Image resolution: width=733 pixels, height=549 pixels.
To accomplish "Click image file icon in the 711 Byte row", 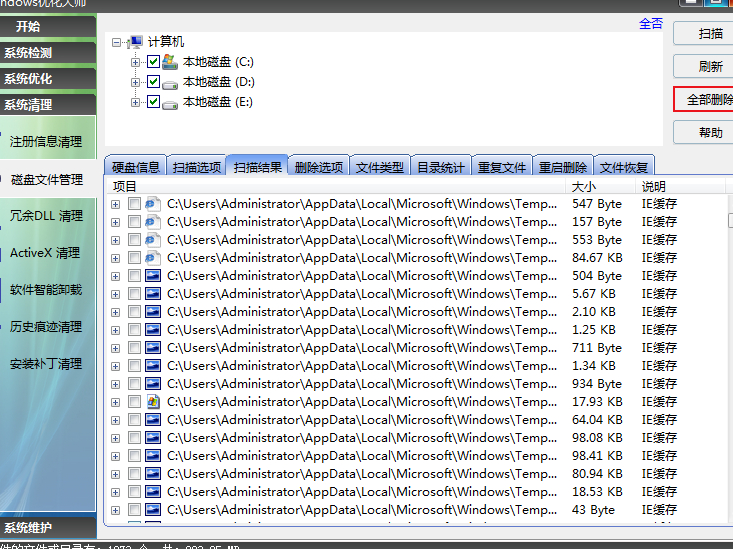I will click(x=153, y=348).
